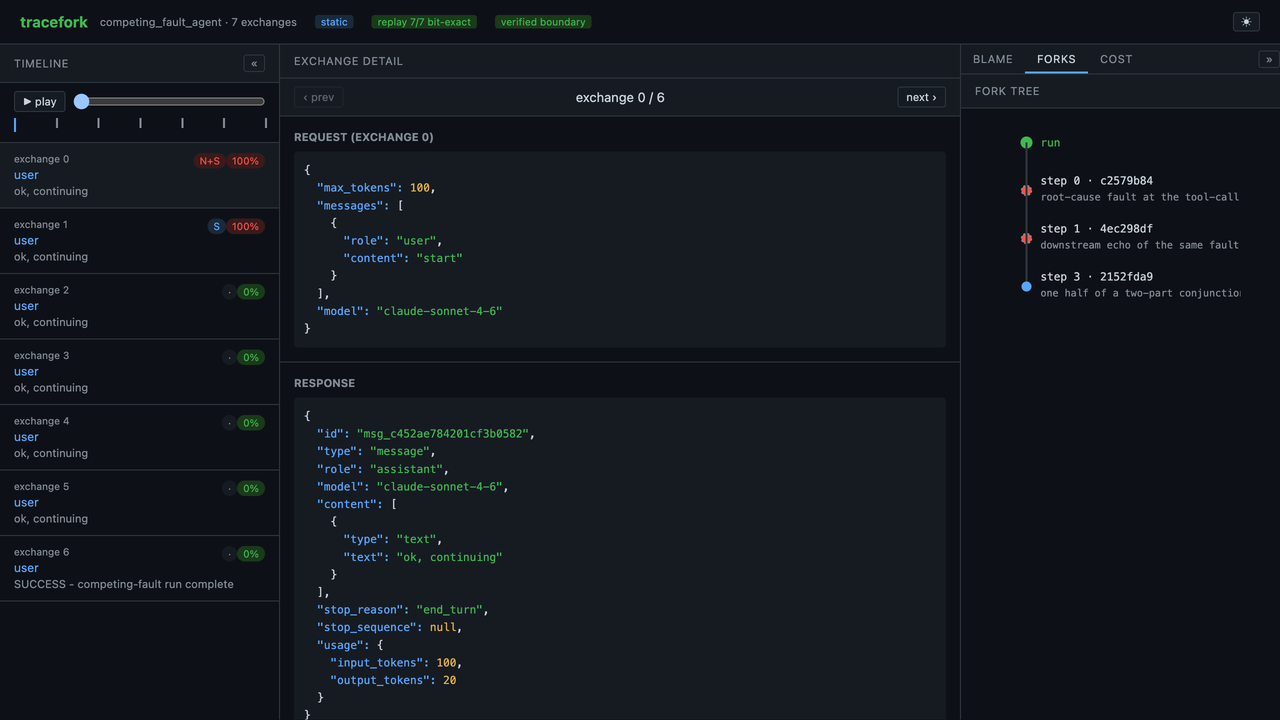Switch to the BLAME tab

tap(993, 59)
